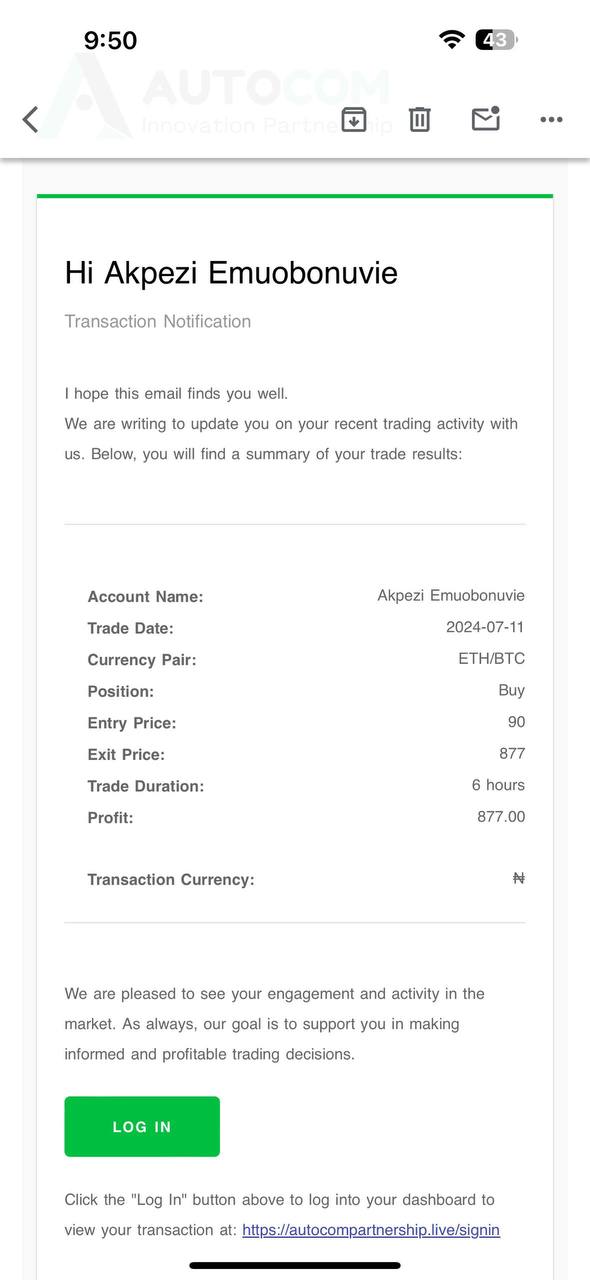This screenshot has height=1280, width=590.
Task: Open the autocompartnership.live/signin link
Action: [x=371, y=1230]
